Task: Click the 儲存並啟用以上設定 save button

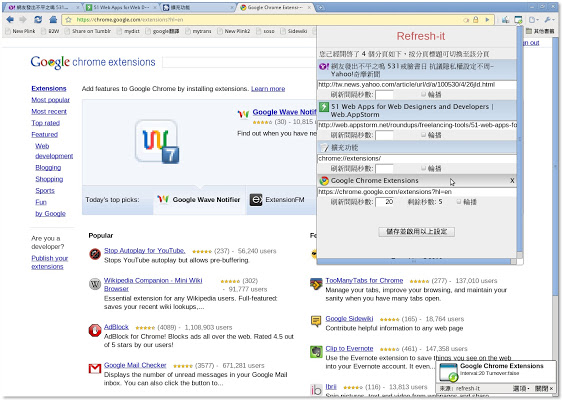Action: coord(416,232)
